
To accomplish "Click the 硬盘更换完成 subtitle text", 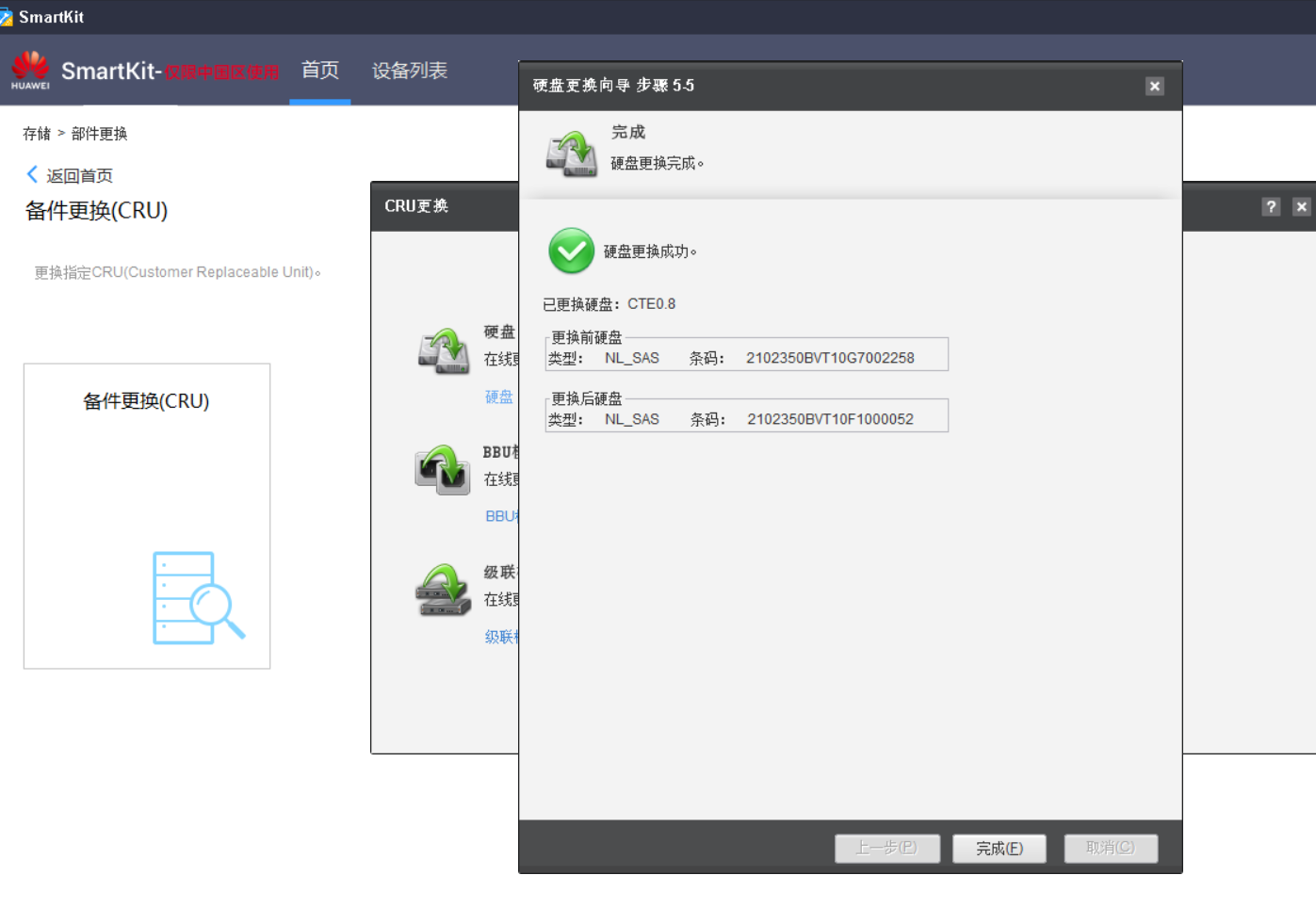I will pos(658,163).
